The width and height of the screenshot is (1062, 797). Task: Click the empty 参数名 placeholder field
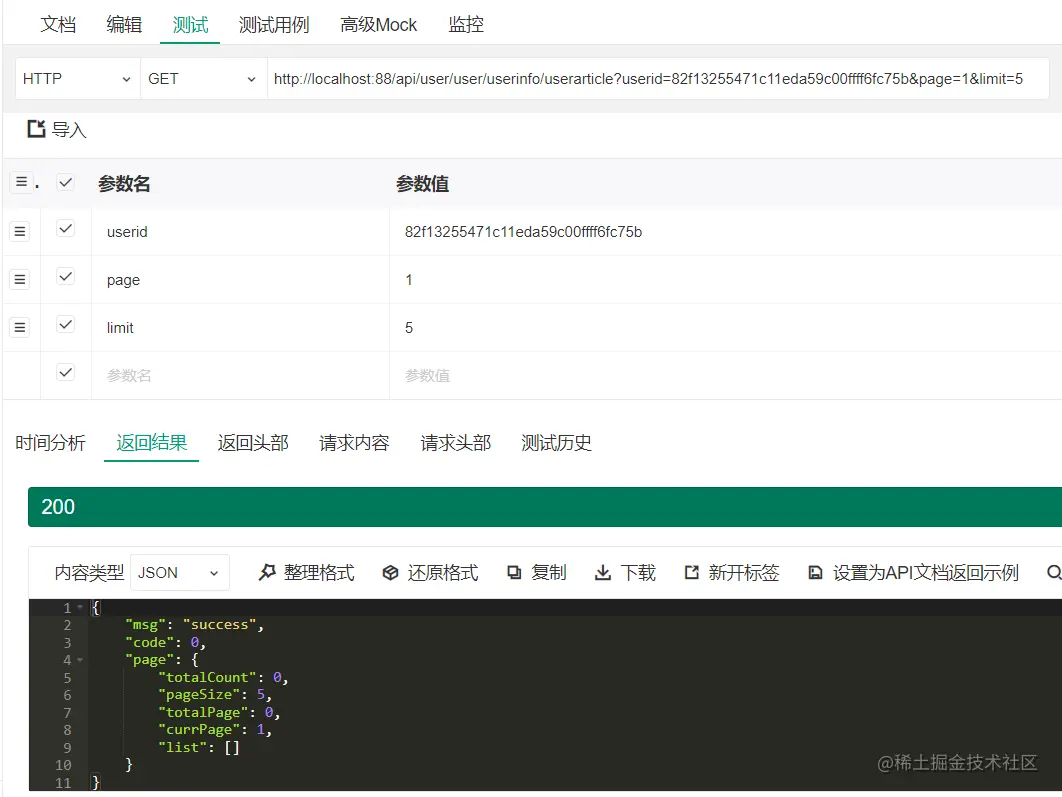tap(240, 375)
